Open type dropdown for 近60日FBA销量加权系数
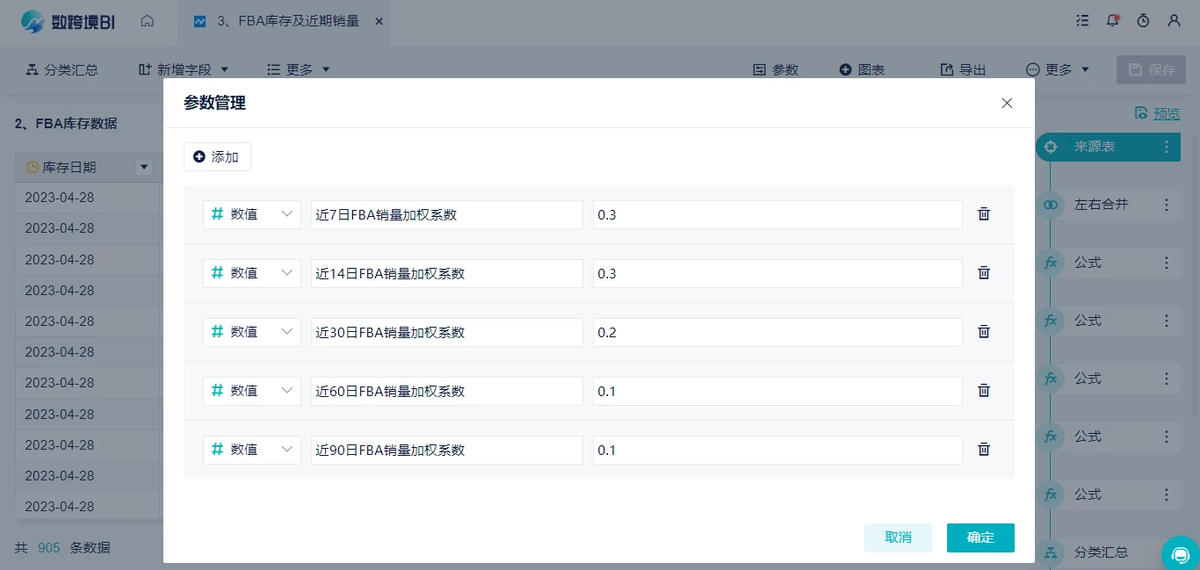The width and height of the screenshot is (1200, 570). click(x=252, y=391)
